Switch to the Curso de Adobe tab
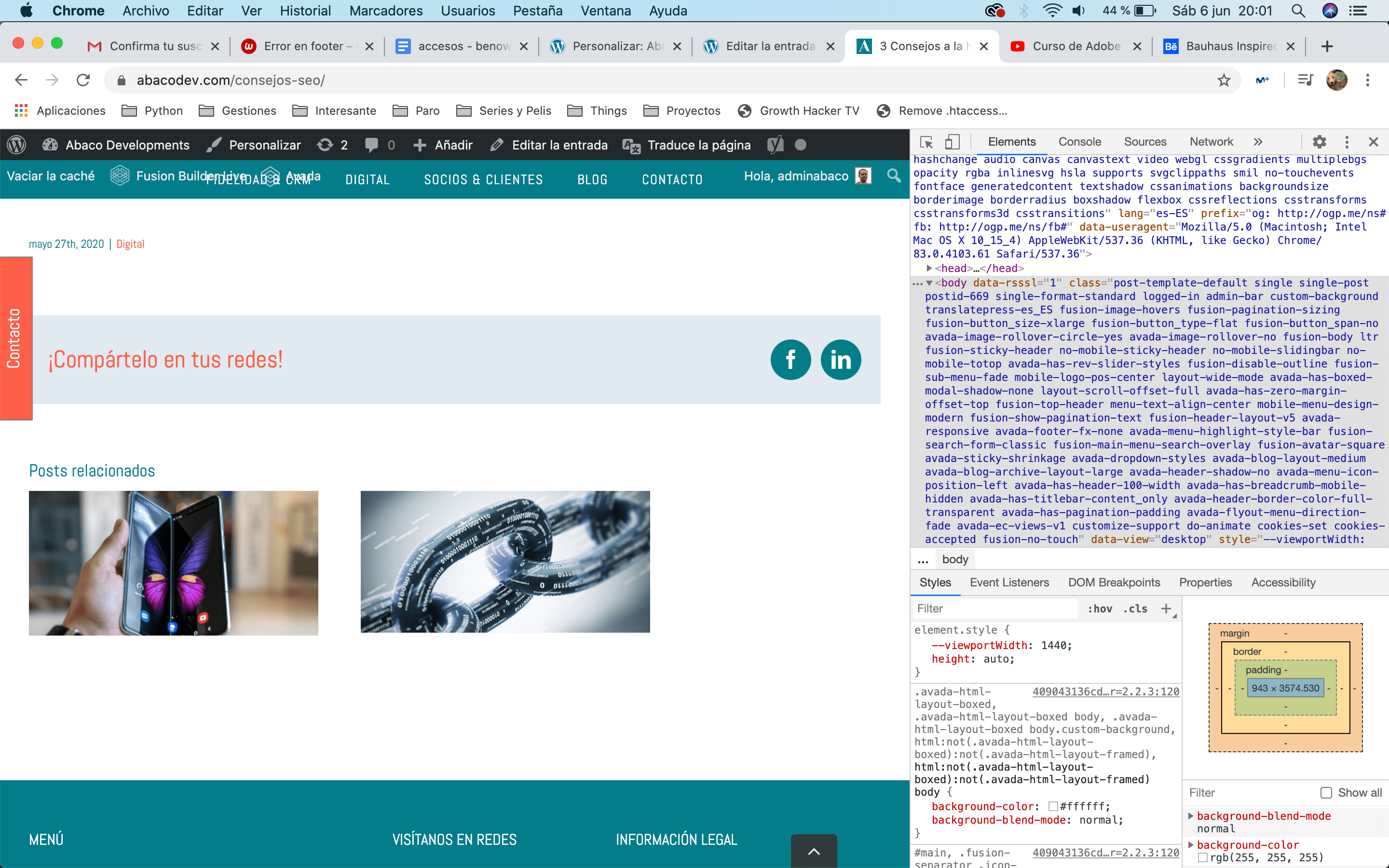The image size is (1389, 868). tap(1076, 46)
